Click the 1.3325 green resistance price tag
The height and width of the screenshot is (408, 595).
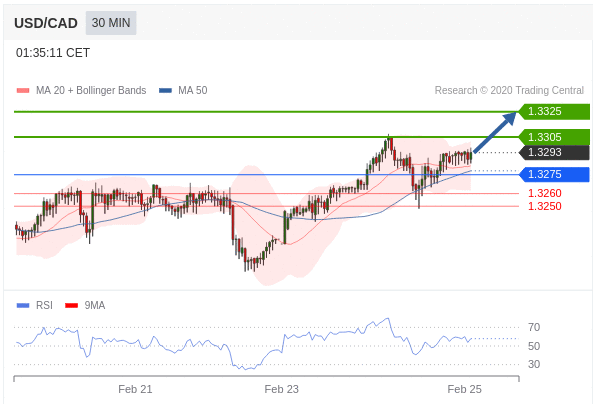554,112
